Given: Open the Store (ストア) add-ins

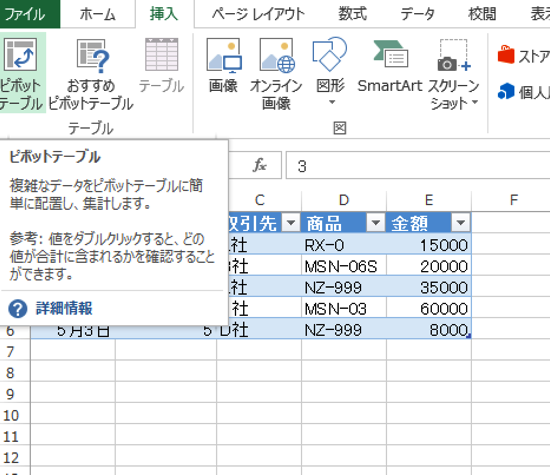Looking at the screenshot, I should coord(523,55).
